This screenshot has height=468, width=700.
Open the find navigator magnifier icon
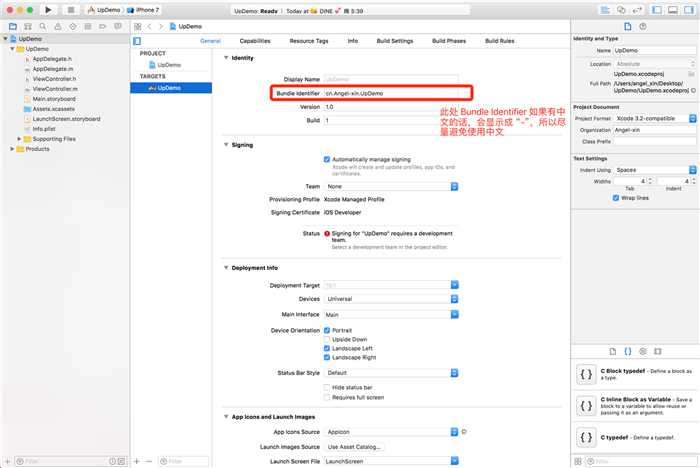tap(43, 27)
